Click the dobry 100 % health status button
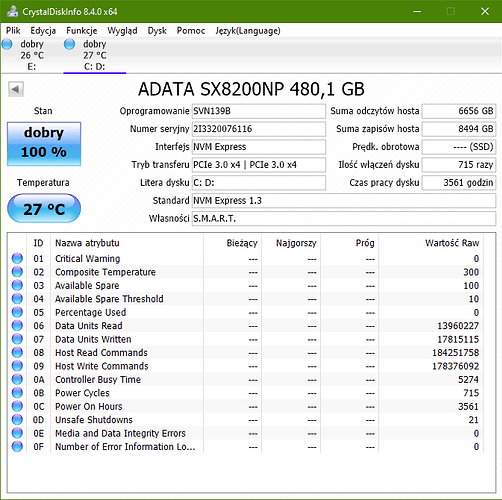 [x=44, y=144]
